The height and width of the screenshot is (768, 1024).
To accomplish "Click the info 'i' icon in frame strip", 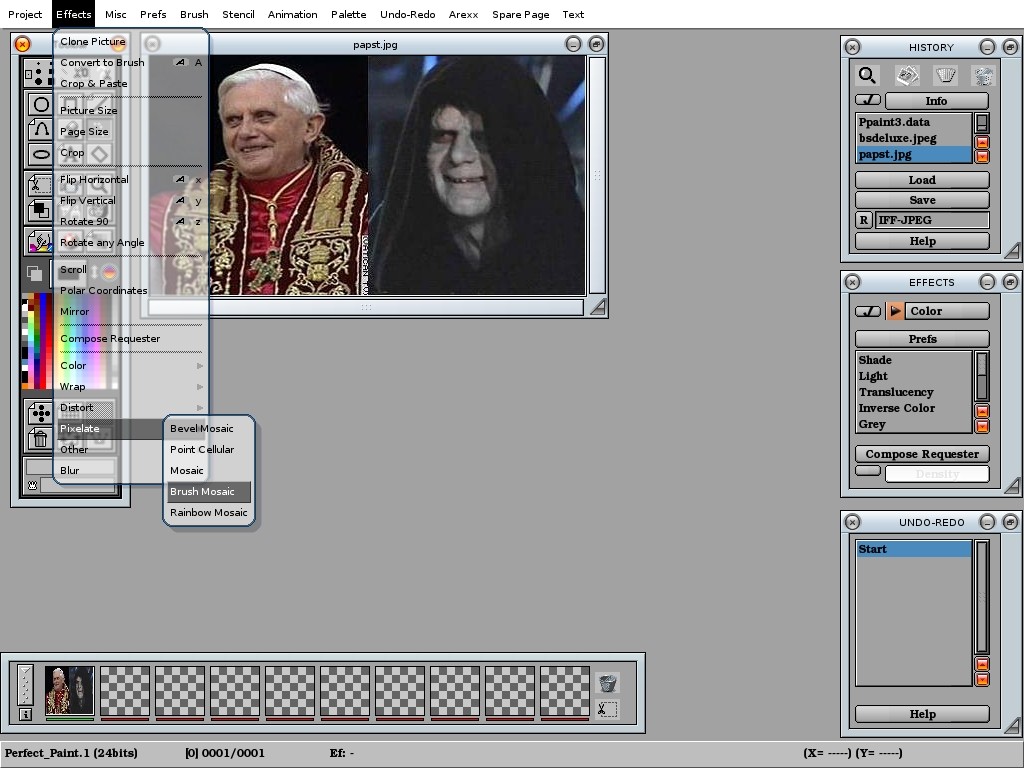I will click(x=25, y=714).
